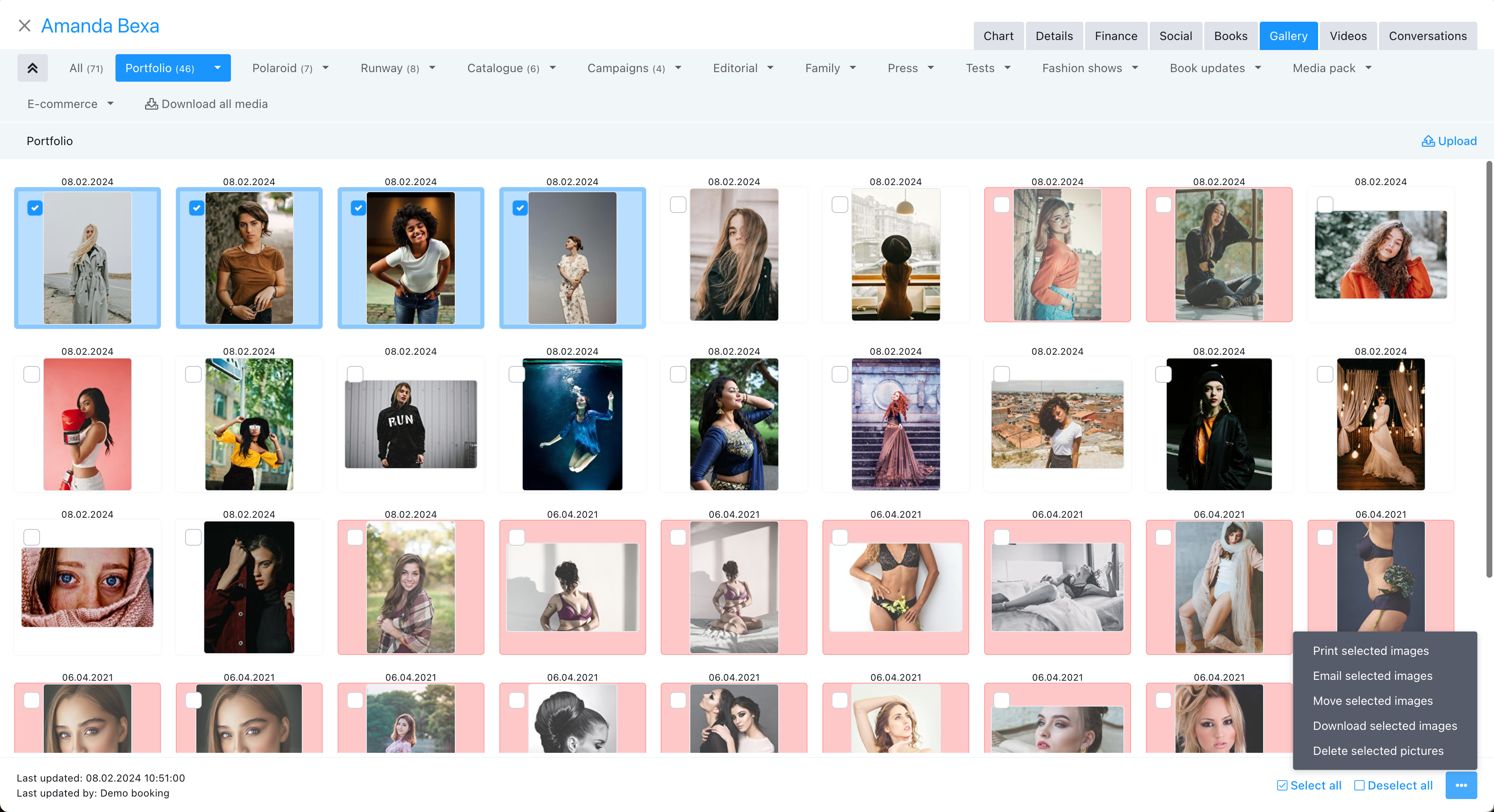1494x812 pixels.
Task: Click Deselect all
Action: pyautogui.click(x=1393, y=785)
